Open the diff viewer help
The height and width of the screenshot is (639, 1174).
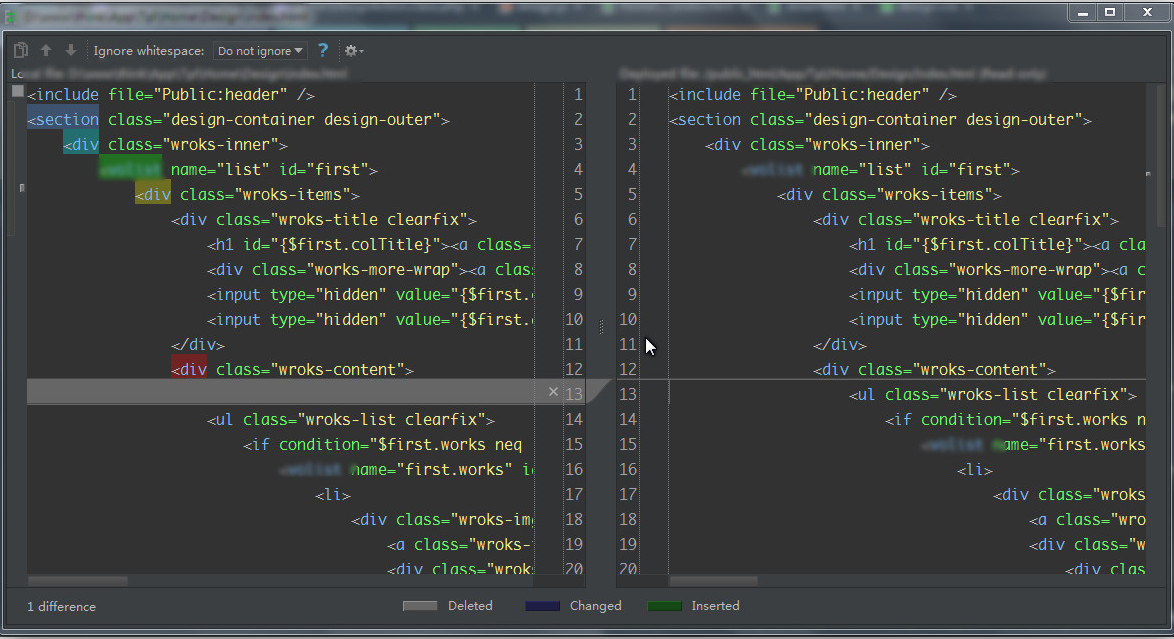(x=322, y=50)
